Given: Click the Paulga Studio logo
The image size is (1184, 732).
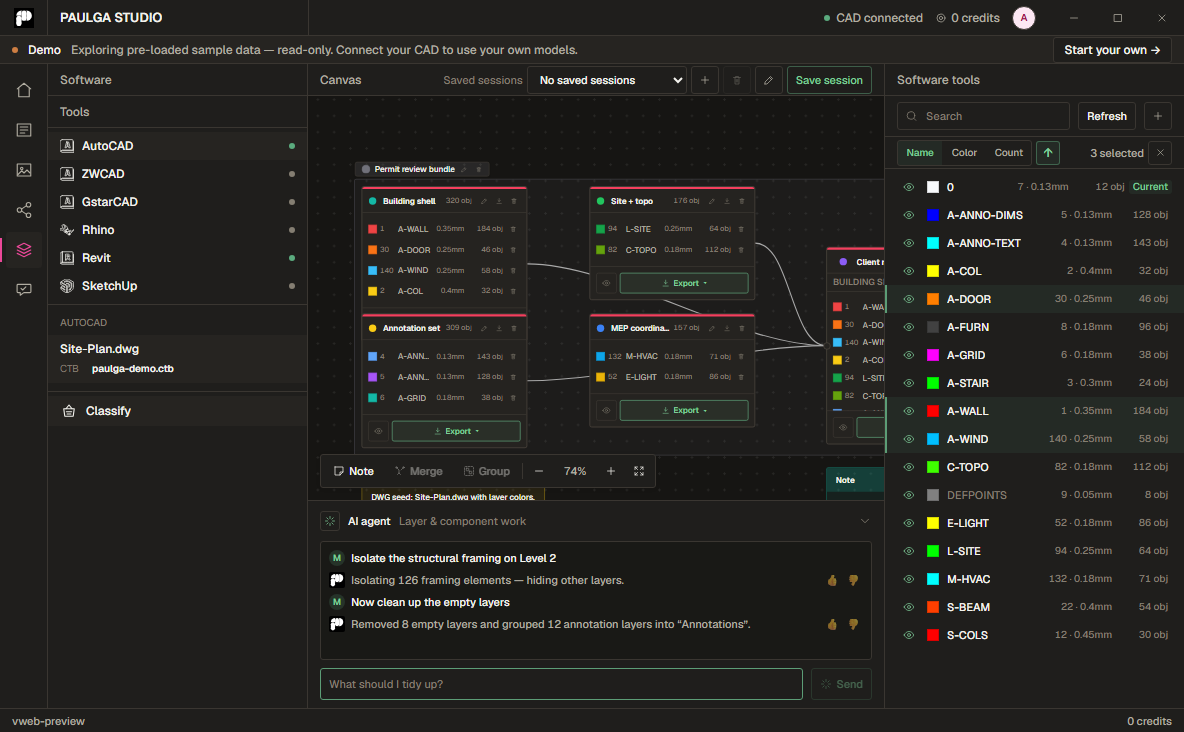Looking at the screenshot, I should (24, 17).
